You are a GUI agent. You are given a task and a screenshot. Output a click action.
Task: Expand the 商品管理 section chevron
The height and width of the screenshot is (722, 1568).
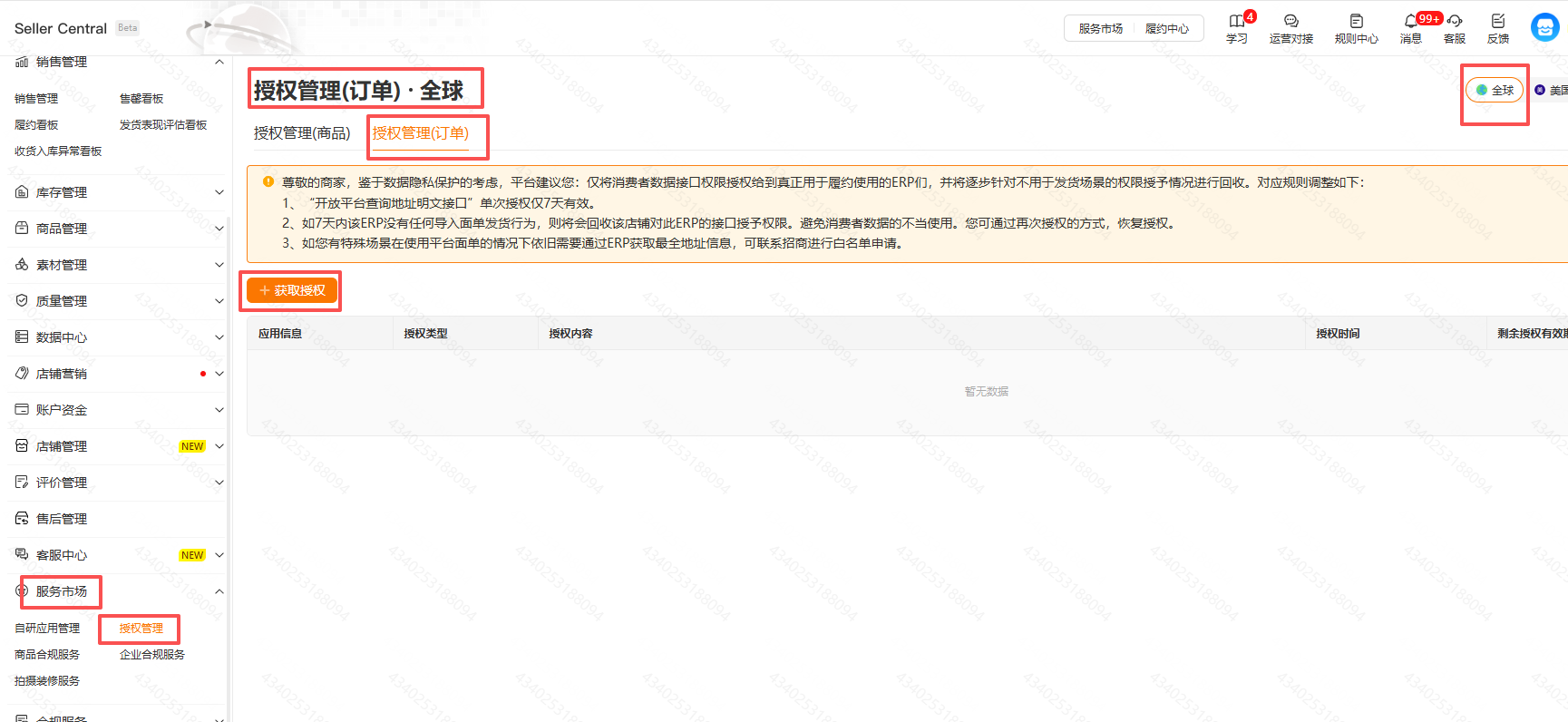(x=219, y=229)
